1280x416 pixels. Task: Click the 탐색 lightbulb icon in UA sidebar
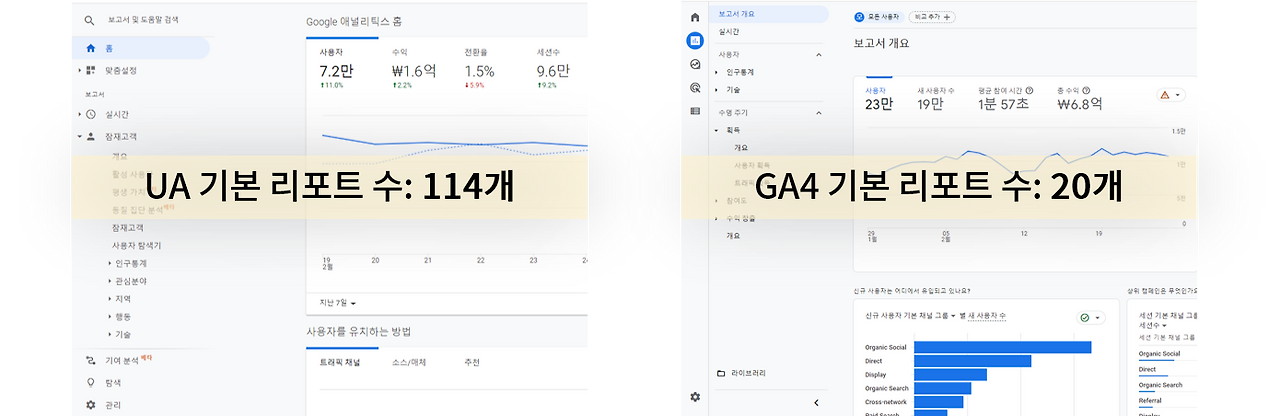point(91,382)
